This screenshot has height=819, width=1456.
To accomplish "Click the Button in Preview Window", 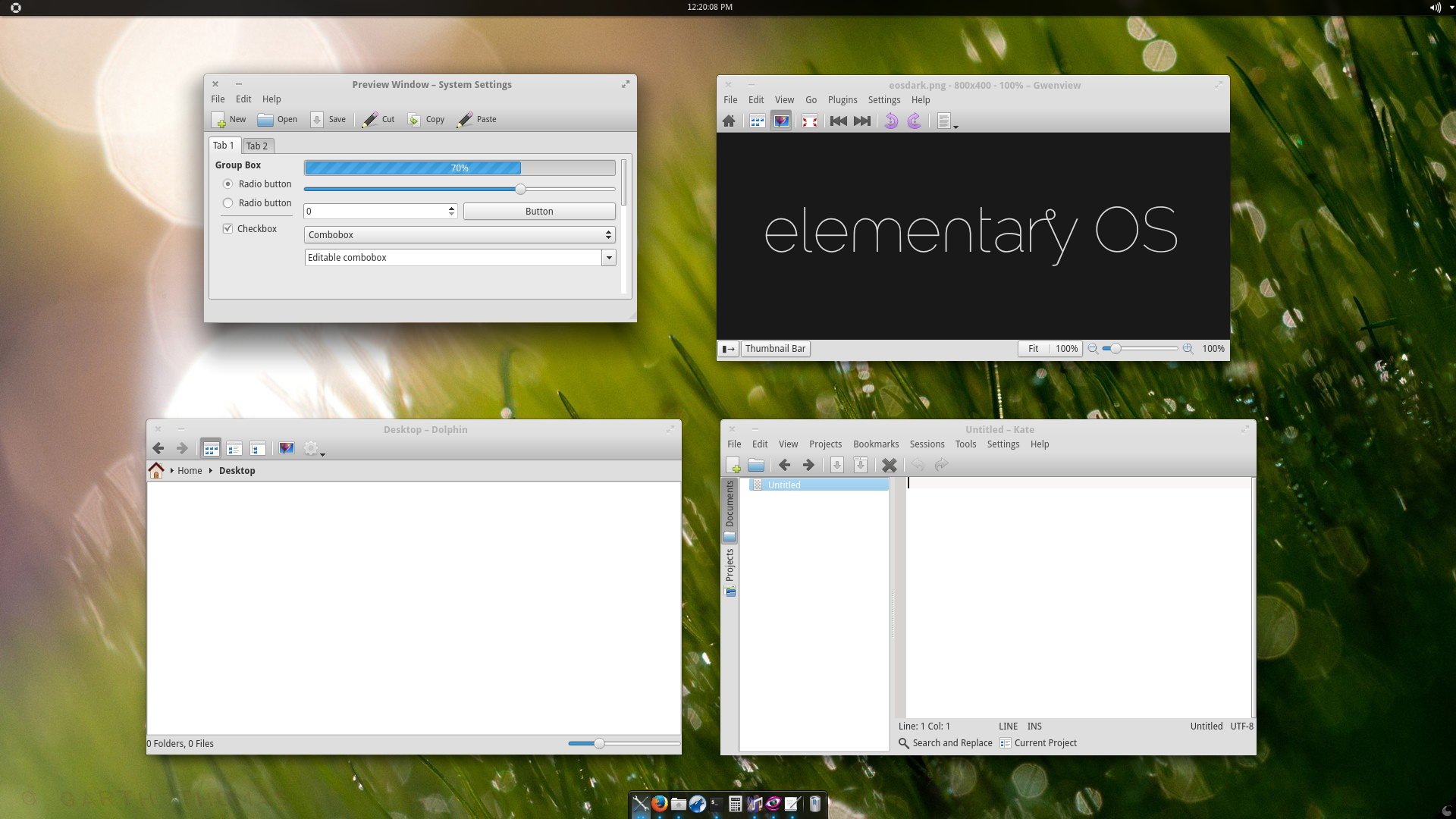I will (x=539, y=212).
